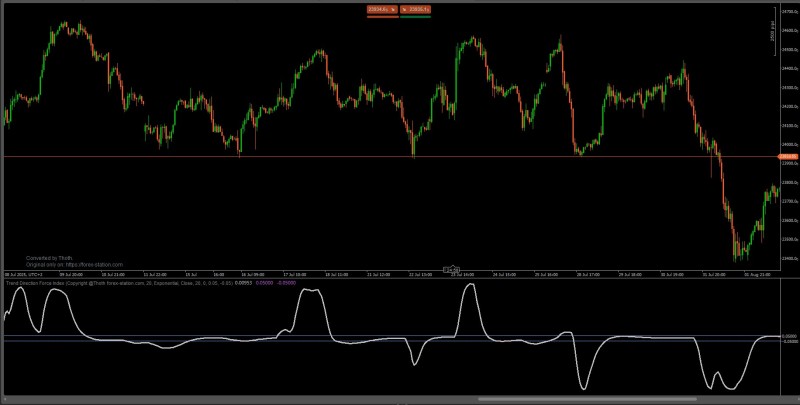800x405 pixels.
Task: Click the 17 Jul 10:00 time axis label
Action: pyautogui.click(x=294, y=274)
